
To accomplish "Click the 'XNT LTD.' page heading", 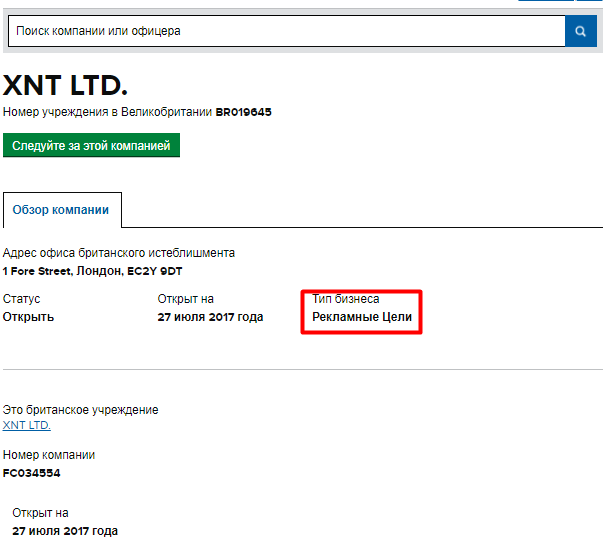I will click(66, 85).
